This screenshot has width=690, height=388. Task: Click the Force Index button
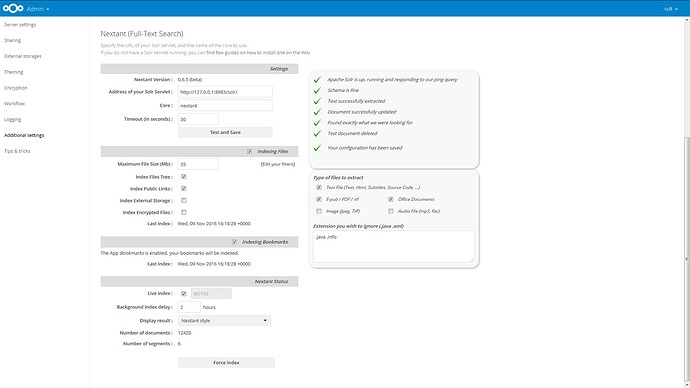(226, 362)
